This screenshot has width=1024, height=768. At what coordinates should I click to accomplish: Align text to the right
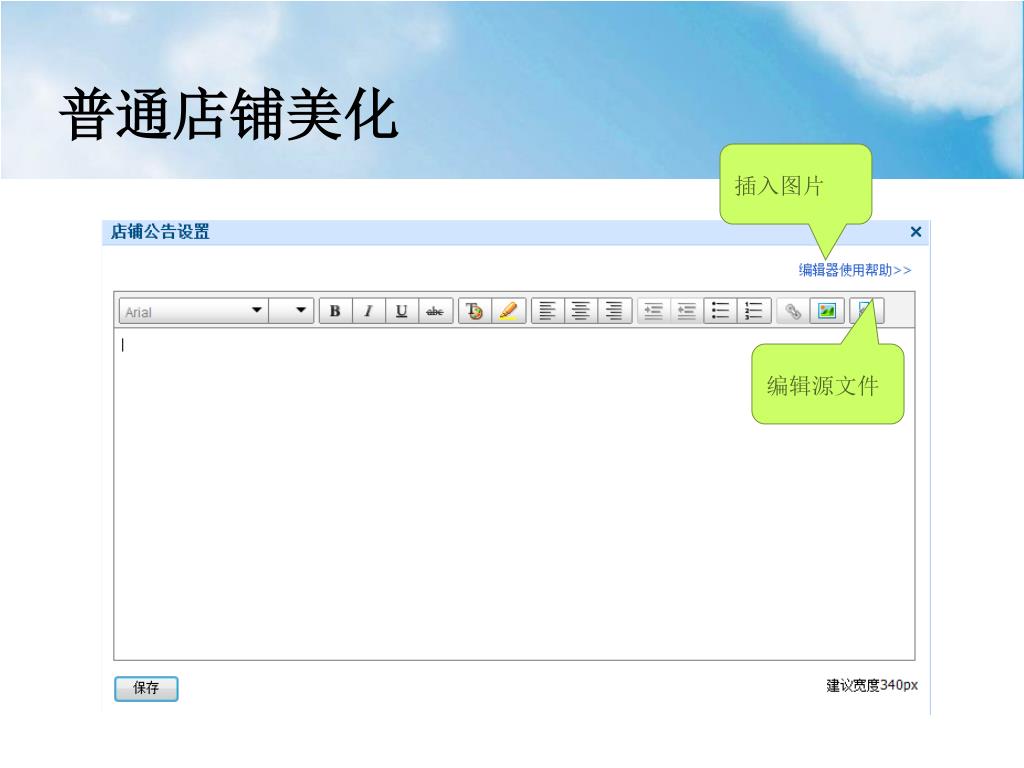615,312
